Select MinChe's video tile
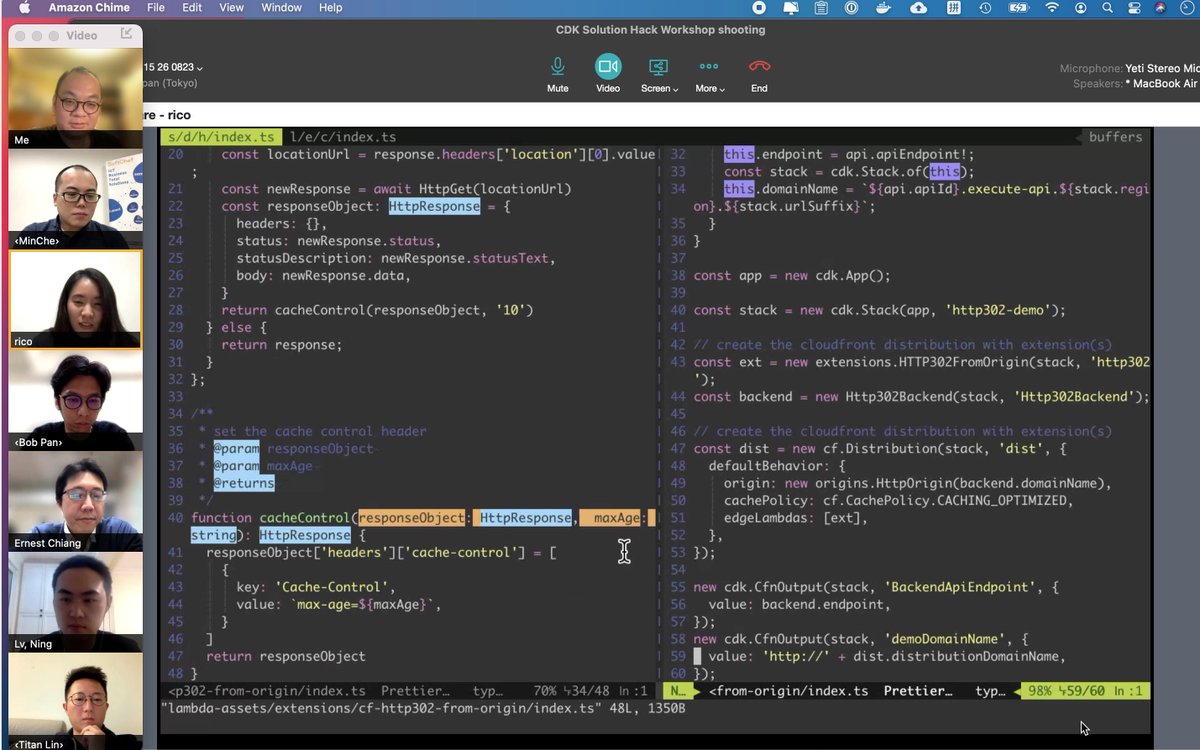Viewport: 1200px width, 750px height. click(75, 199)
